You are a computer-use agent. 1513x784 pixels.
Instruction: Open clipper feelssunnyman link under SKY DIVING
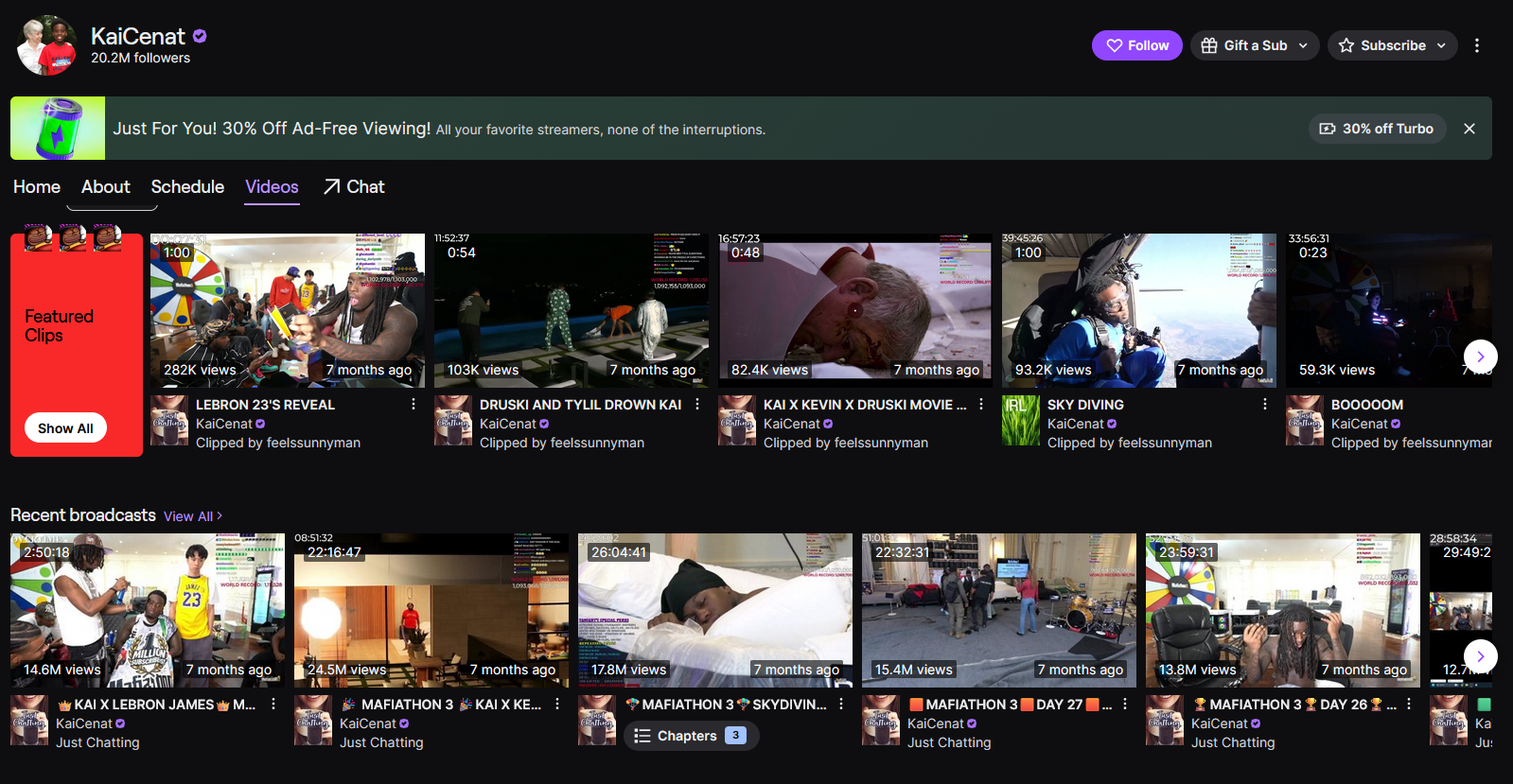(x=1130, y=443)
